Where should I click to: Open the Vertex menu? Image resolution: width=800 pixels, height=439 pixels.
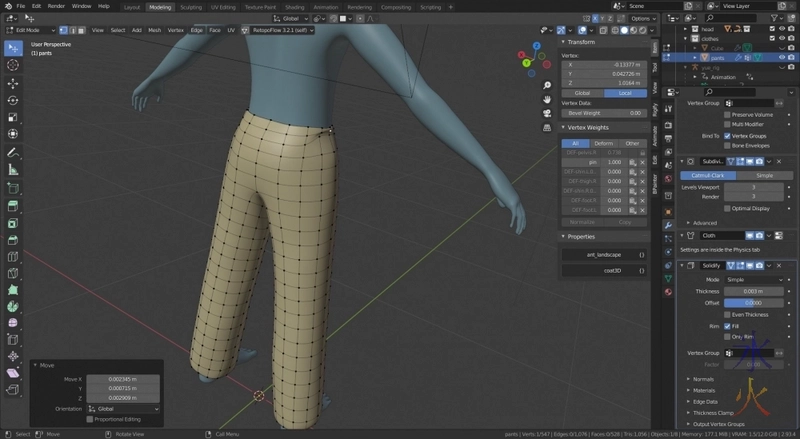176,30
